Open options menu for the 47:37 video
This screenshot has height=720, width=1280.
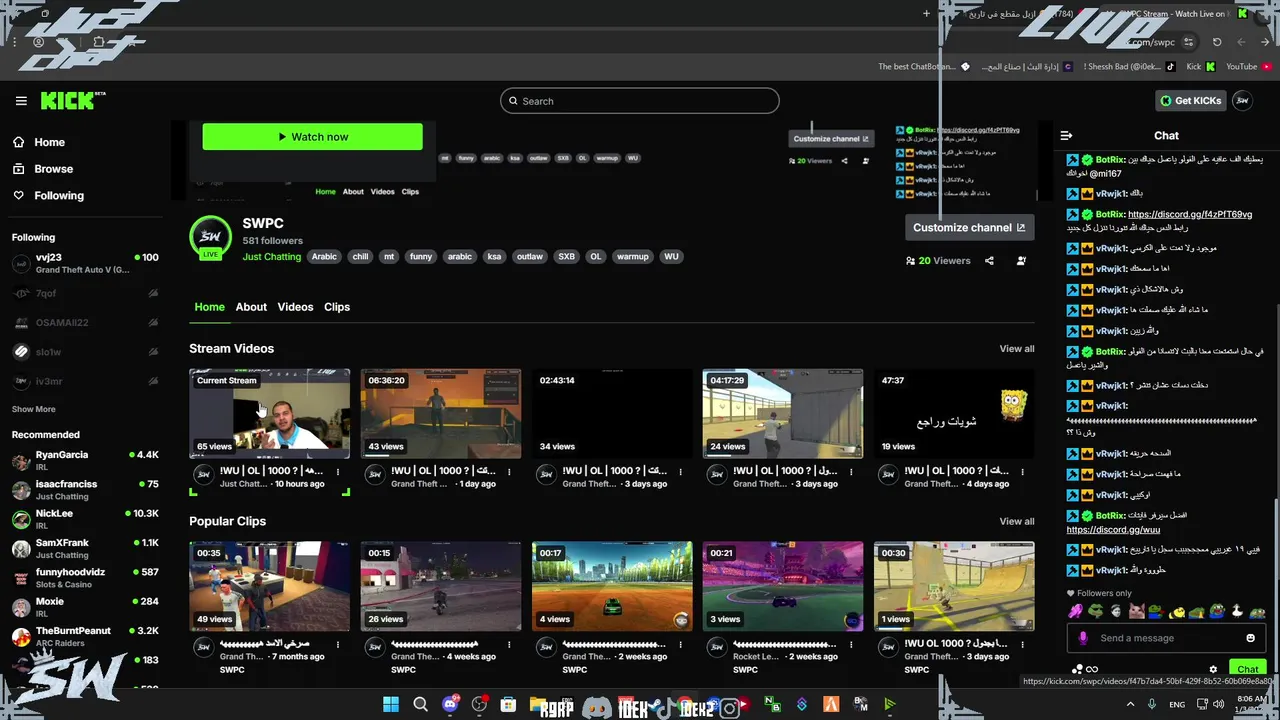click(1022, 471)
